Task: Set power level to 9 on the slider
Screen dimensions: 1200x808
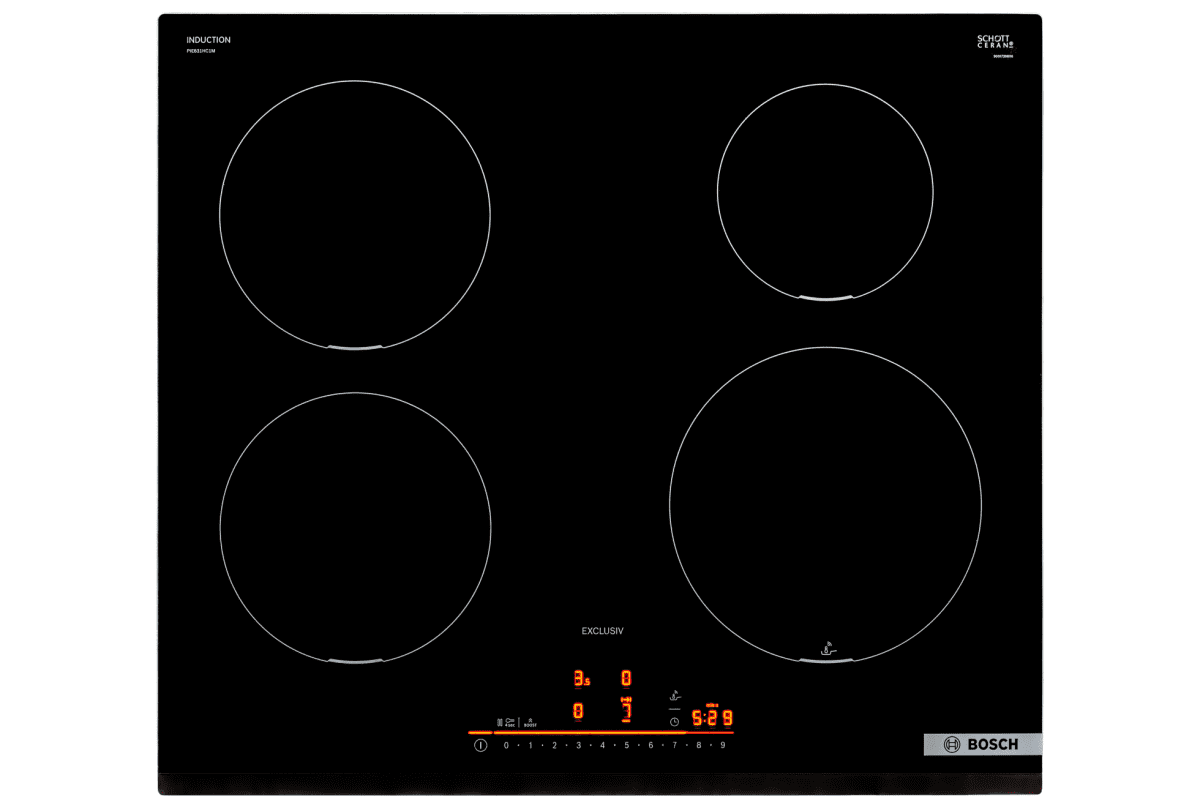Action: (723, 746)
